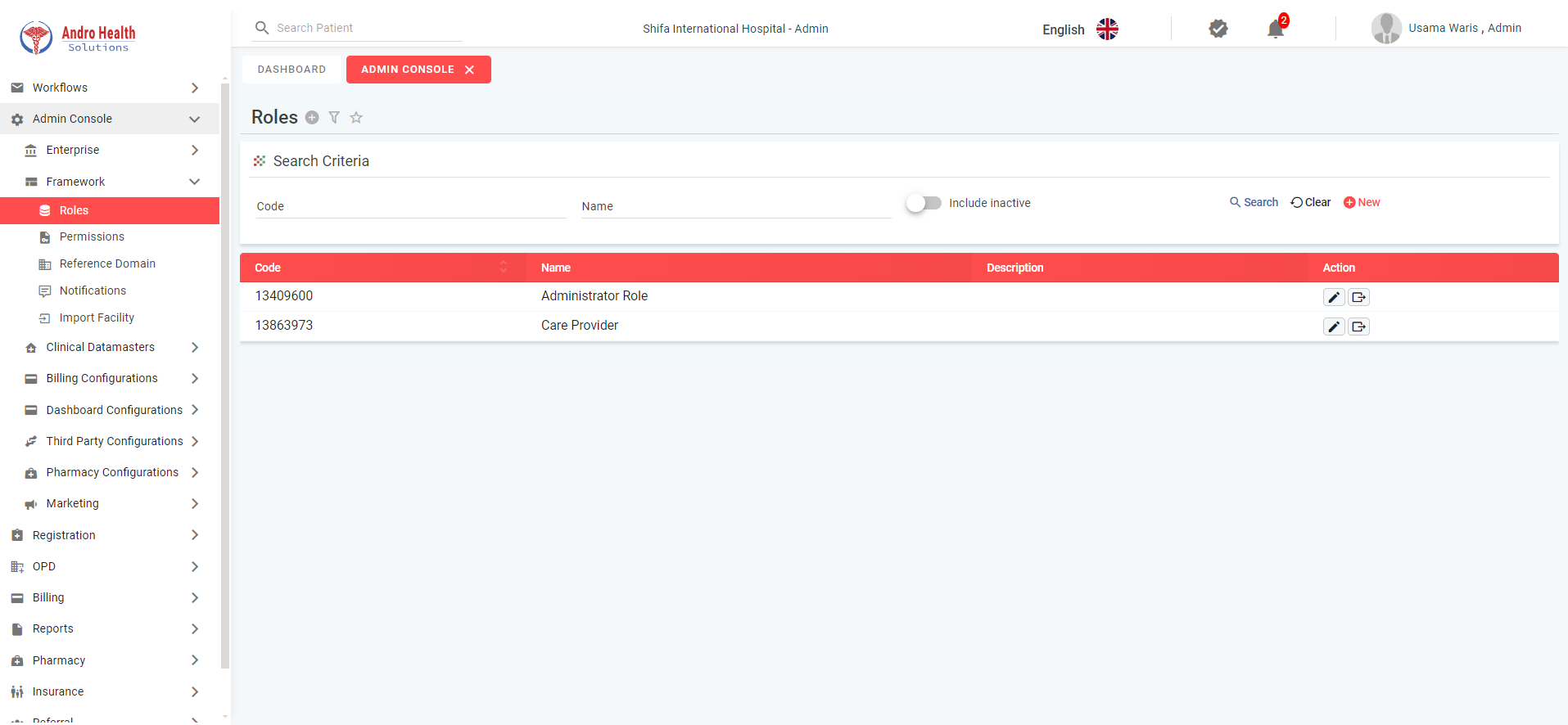Click the UK flag language icon
The width and height of the screenshot is (1568, 725).
pos(1107,29)
